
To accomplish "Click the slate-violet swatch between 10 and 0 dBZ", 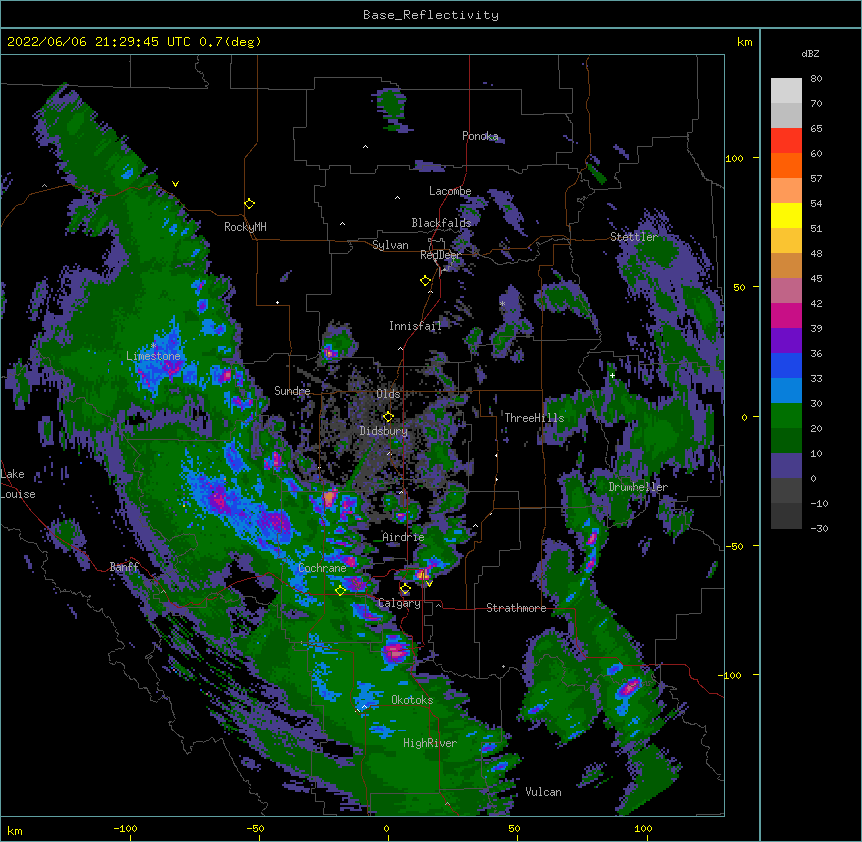I will pos(786,466).
